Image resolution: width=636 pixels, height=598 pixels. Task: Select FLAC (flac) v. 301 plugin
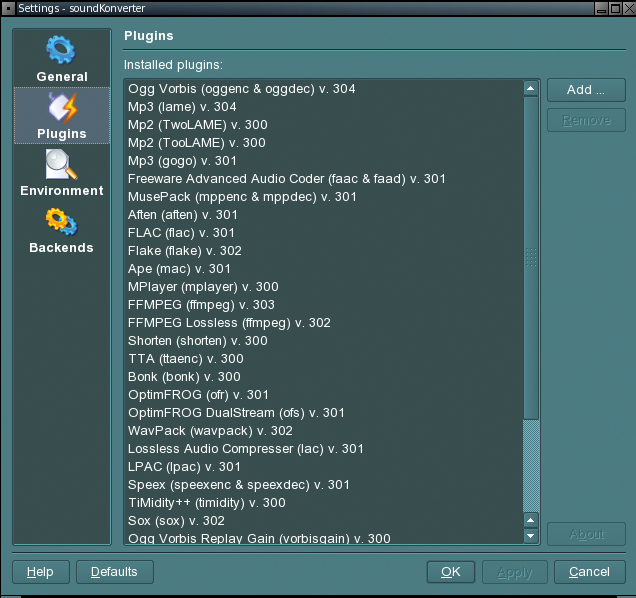323,233
